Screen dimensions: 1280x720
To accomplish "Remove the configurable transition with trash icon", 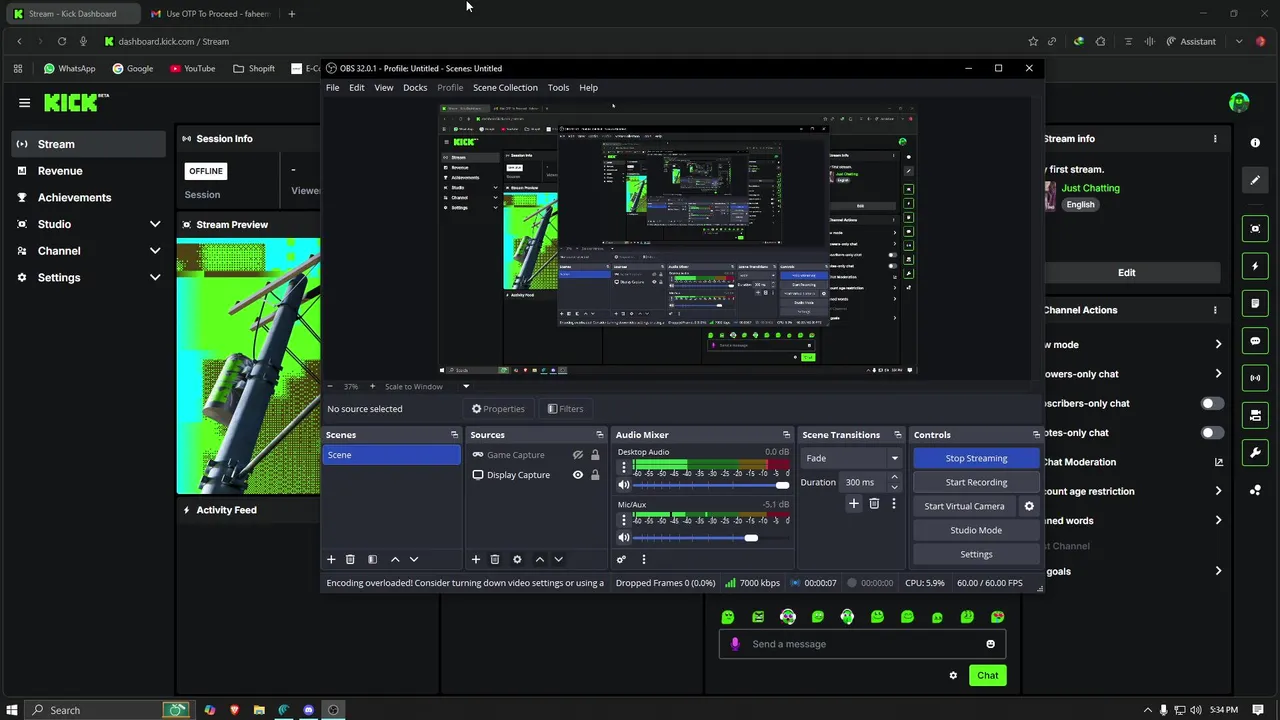I will click(x=874, y=504).
